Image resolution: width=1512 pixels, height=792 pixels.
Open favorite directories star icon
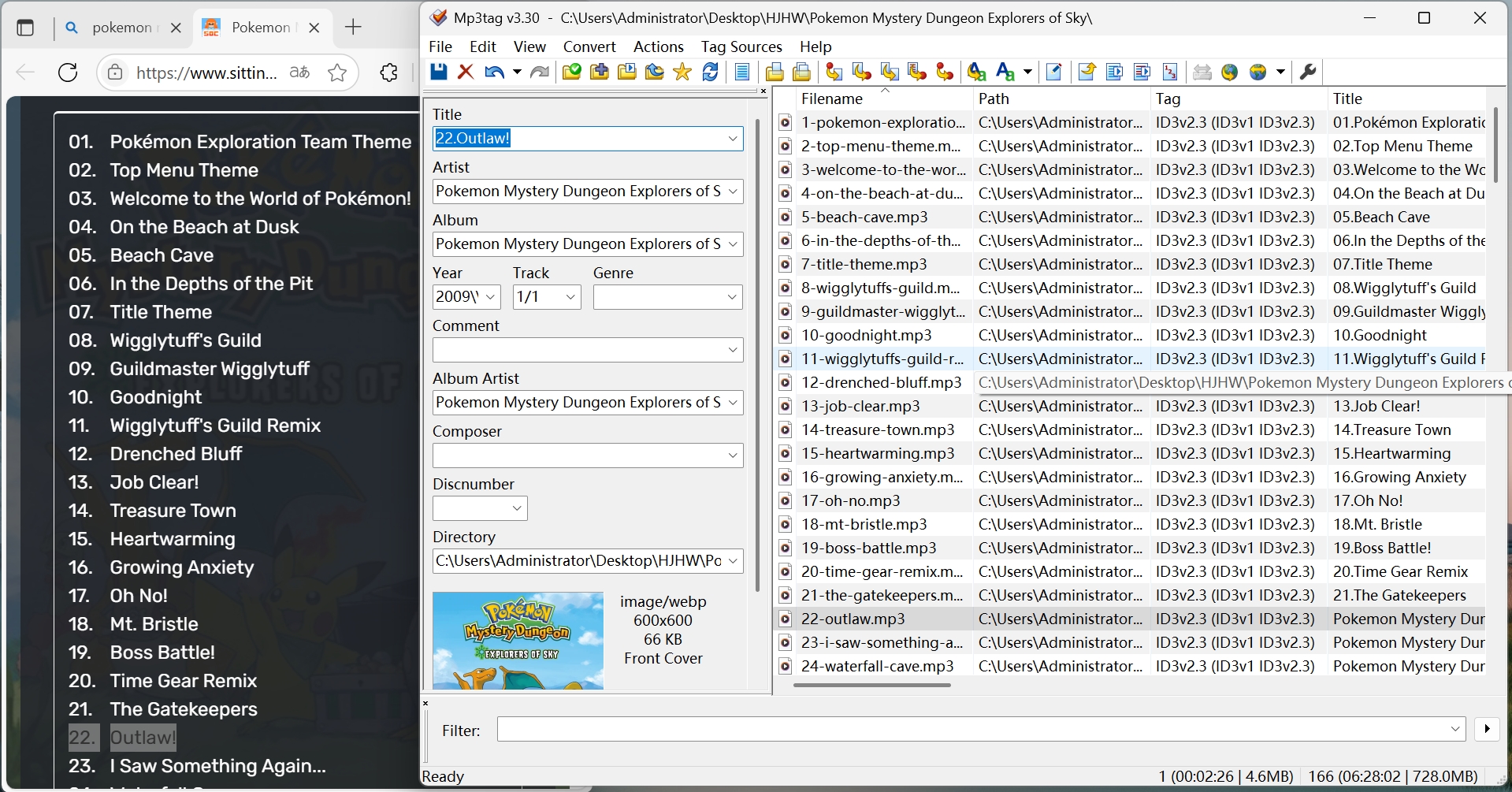pyautogui.click(x=682, y=72)
